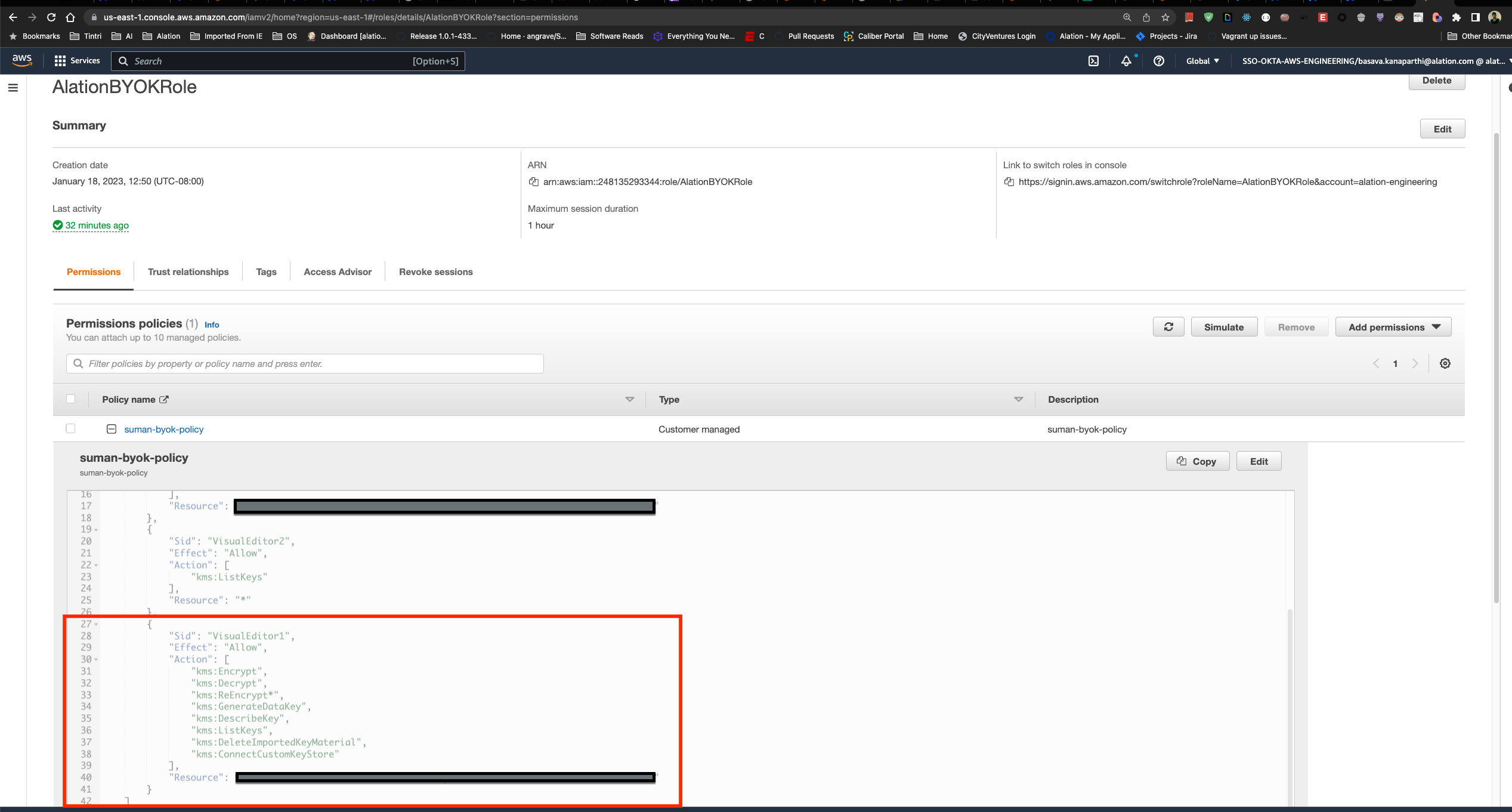The width and height of the screenshot is (1512, 812).
Task: Refresh the permissions policies list
Action: (1169, 327)
